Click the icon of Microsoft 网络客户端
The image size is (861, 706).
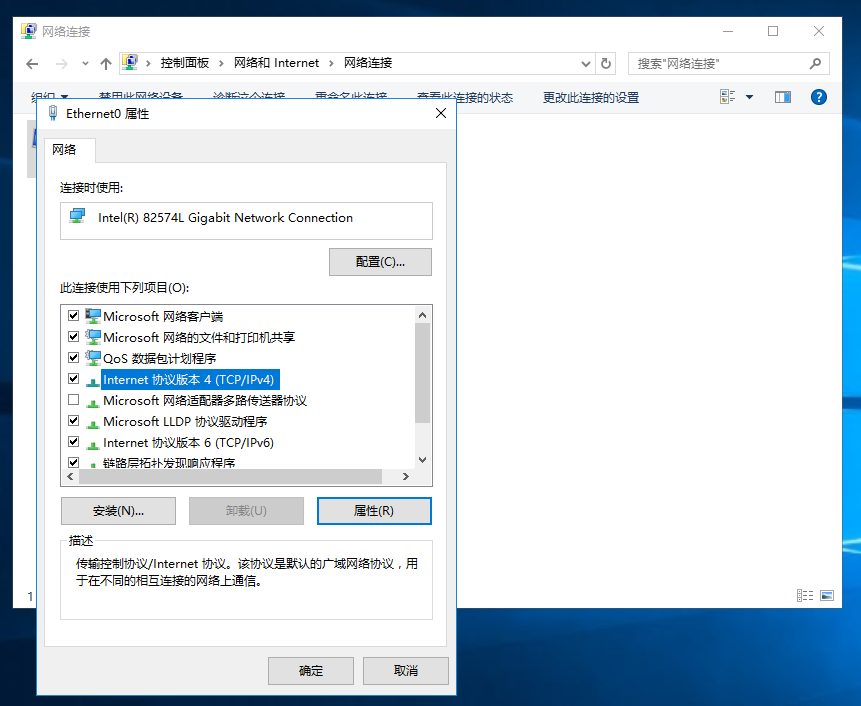93,316
